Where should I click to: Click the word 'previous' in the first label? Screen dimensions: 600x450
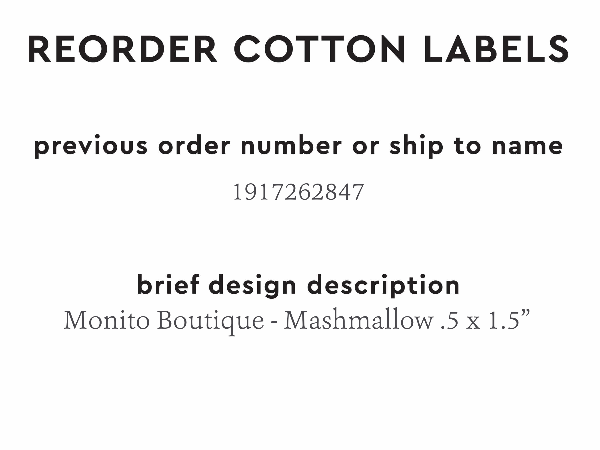(x=87, y=146)
